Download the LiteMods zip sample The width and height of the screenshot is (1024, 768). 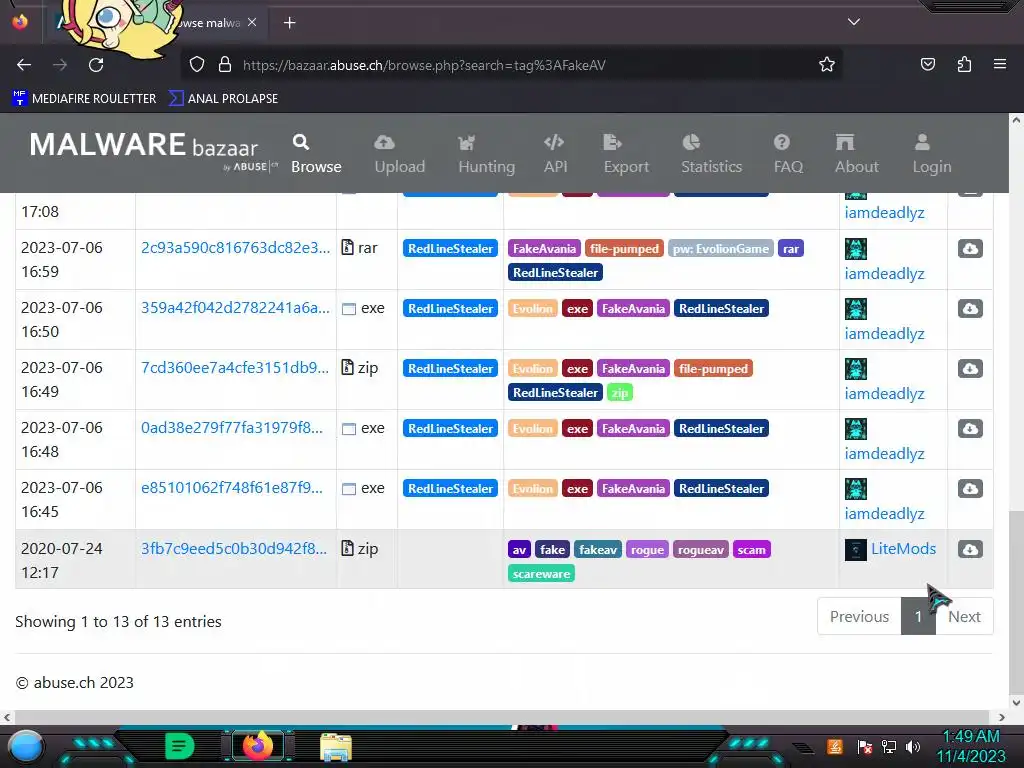pos(970,549)
